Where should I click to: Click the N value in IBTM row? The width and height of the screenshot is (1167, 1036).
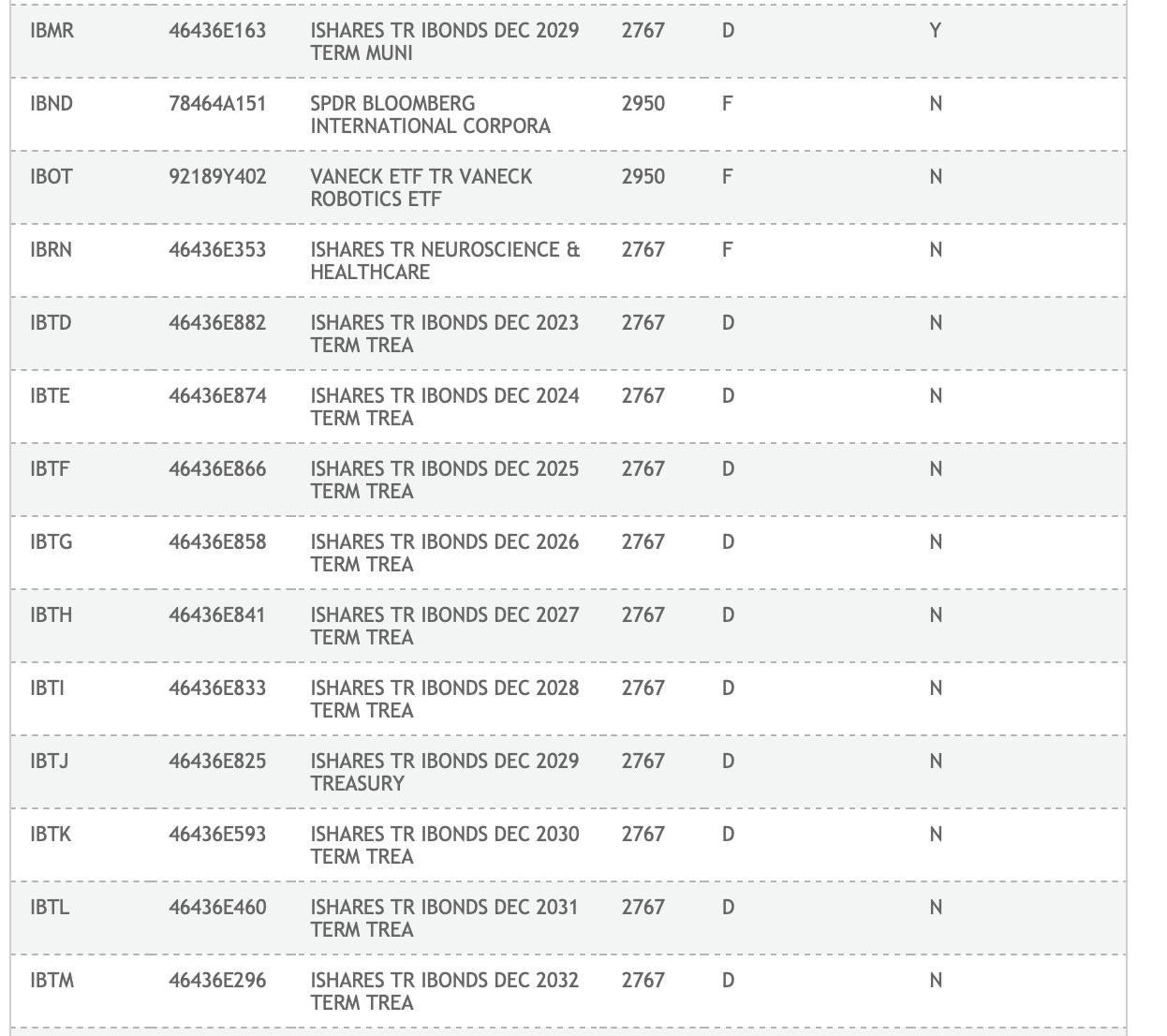[x=935, y=980]
